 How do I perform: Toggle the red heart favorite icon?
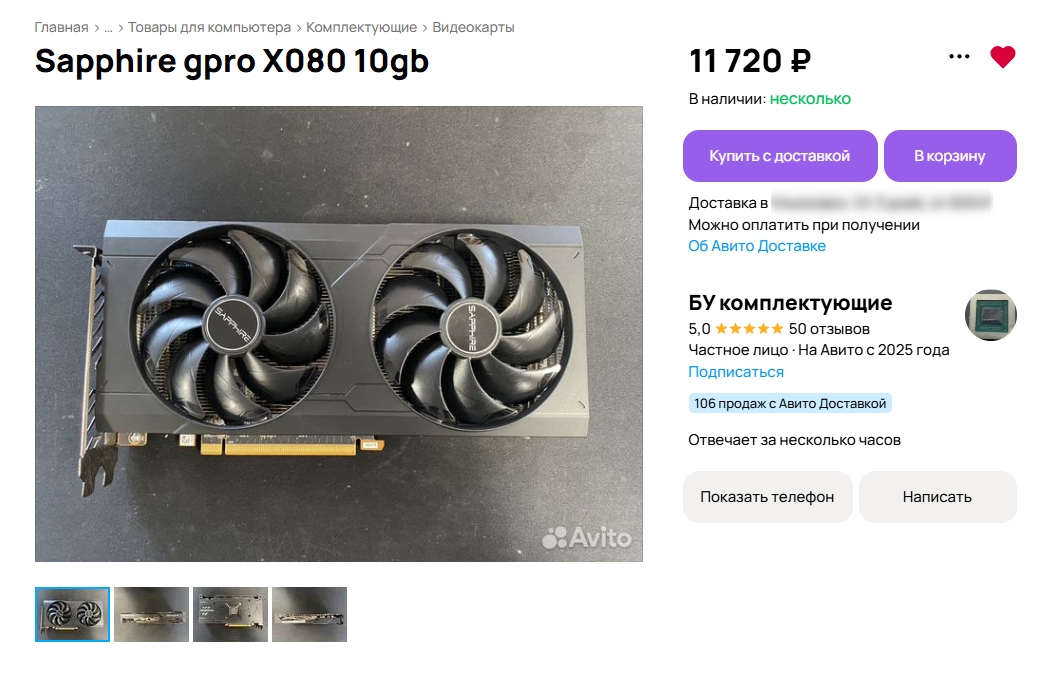(1002, 57)
